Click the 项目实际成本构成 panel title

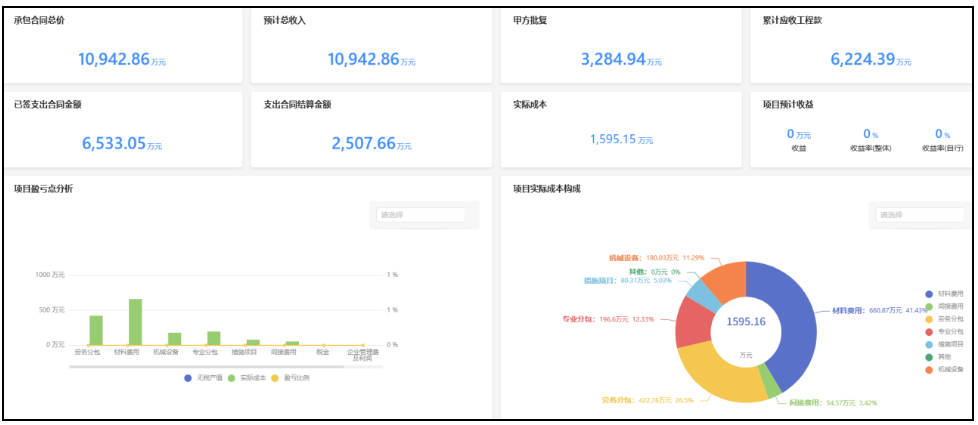tap(546, 188)
